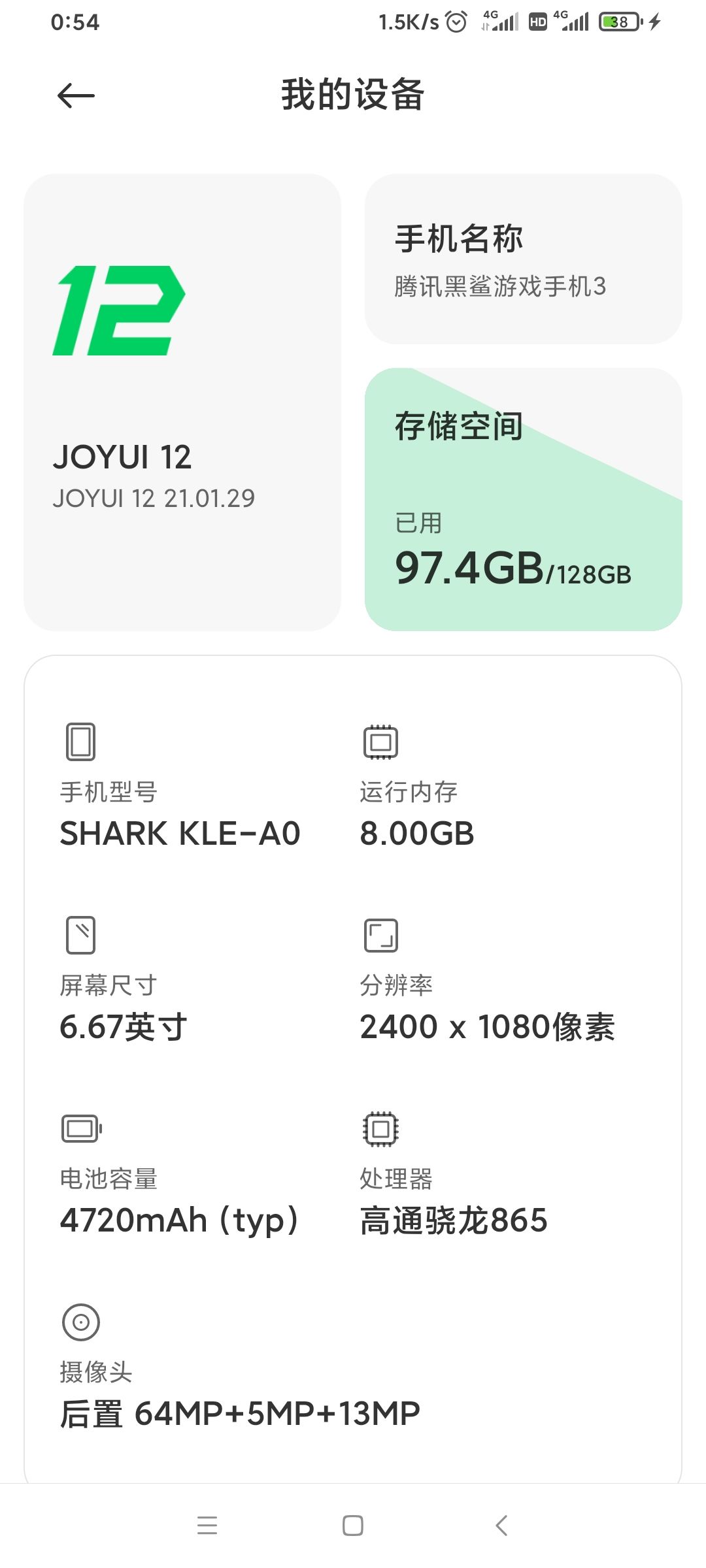Tap the back arrow in the header

(x=76, y=96)
